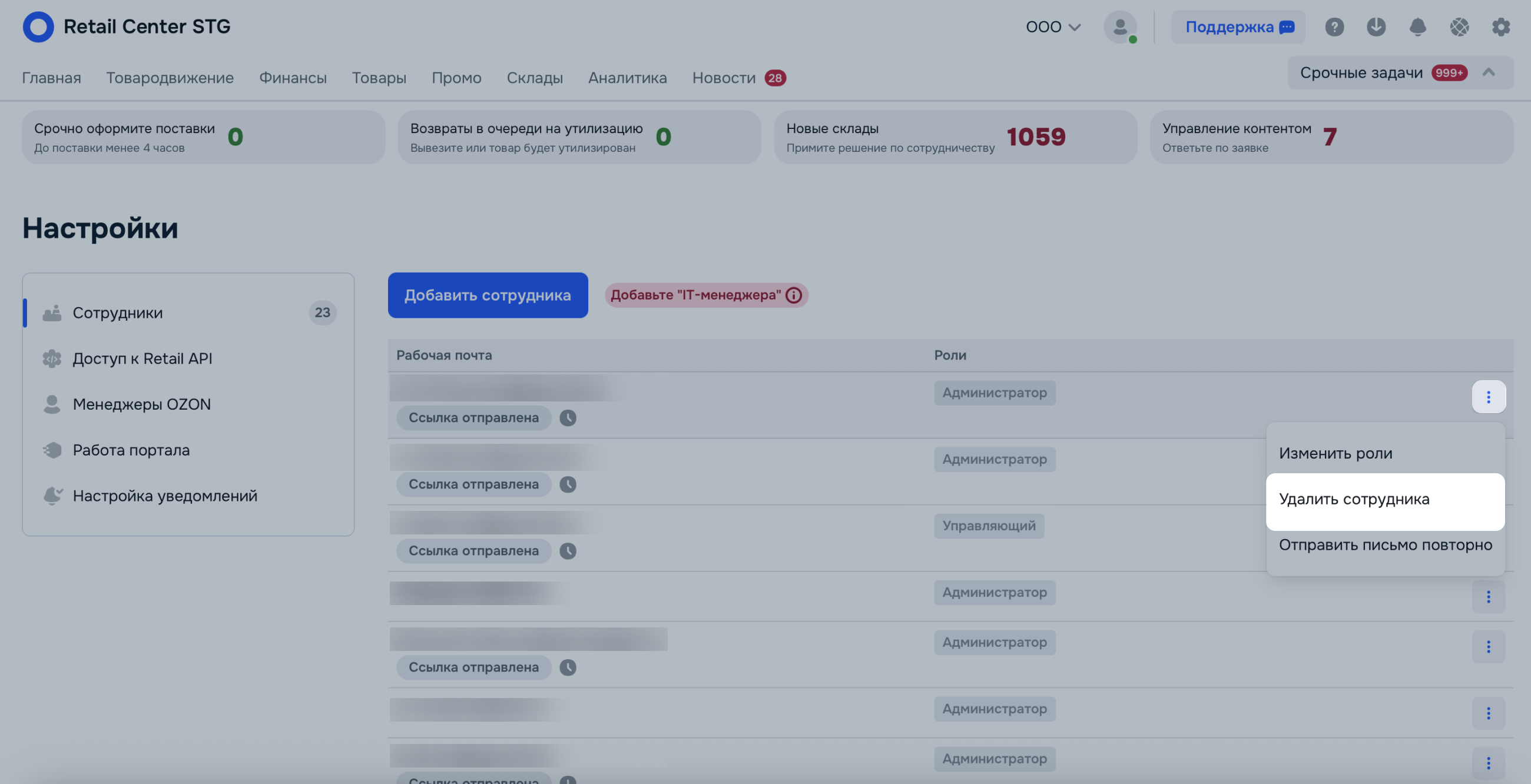Click the settings gear icon

pyautogui.click(x=1501, y=26)
